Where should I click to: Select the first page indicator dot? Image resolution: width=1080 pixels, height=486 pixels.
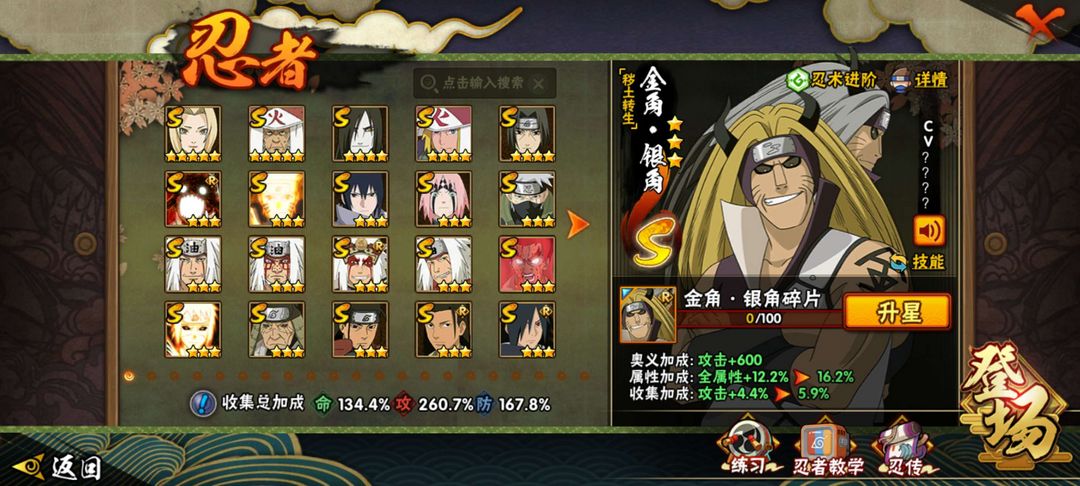pyautogui.click(x=129, y=376)
